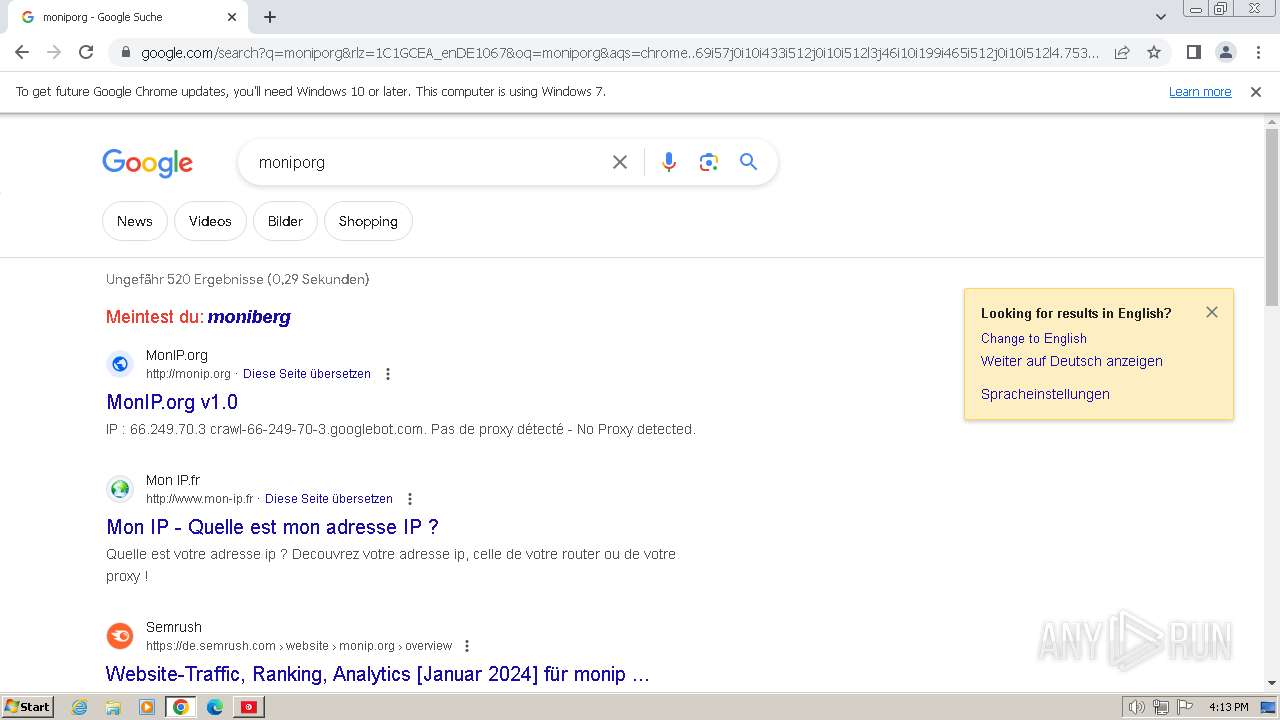The image size is (1280, 720).
Task: Go back to the previous page
Action: (22, 52)
